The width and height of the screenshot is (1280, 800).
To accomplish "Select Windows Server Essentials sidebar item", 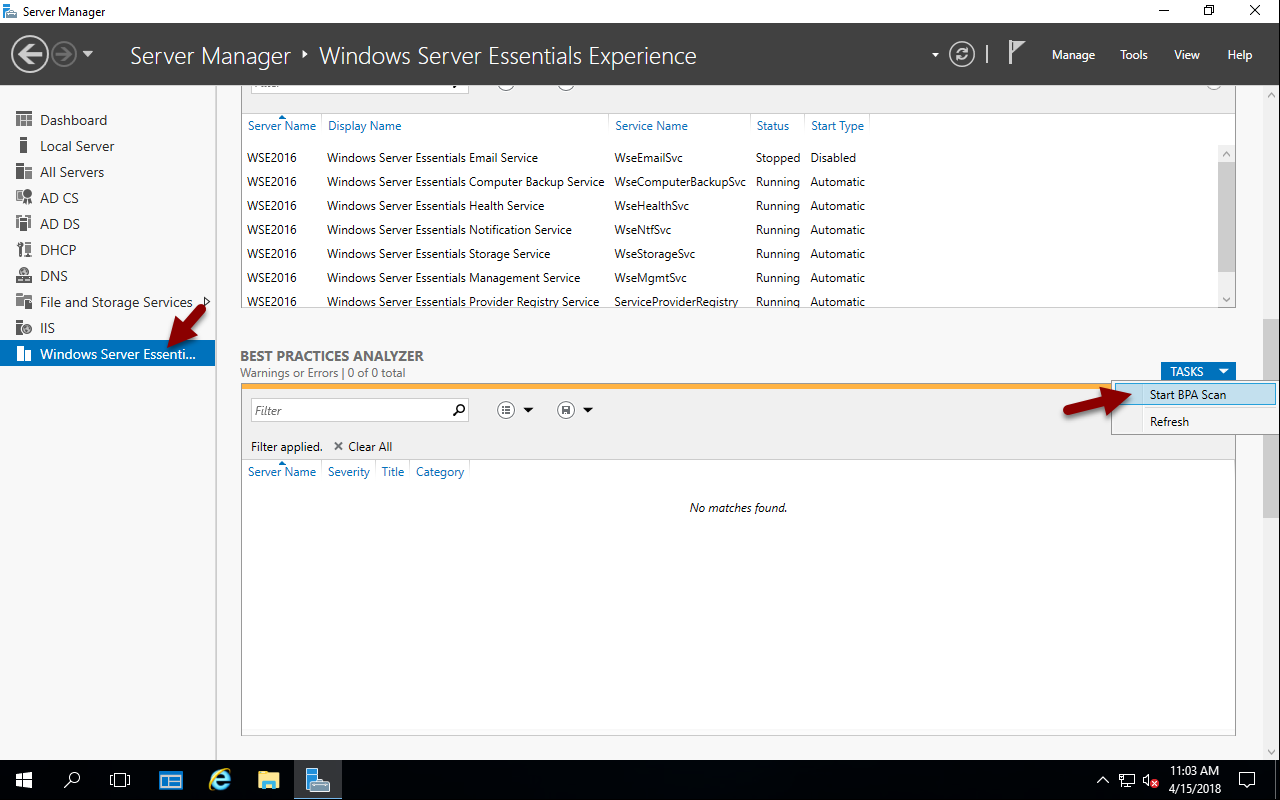I will click(x=108, y=354).
